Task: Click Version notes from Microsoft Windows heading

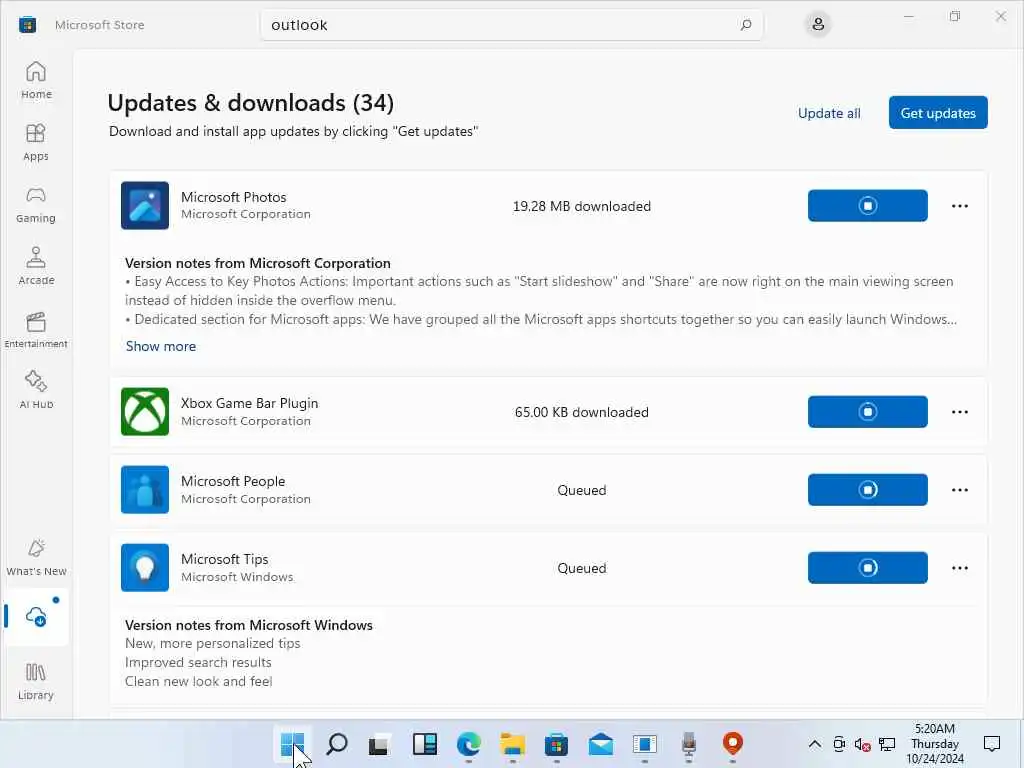Action: tap(249, 625)
